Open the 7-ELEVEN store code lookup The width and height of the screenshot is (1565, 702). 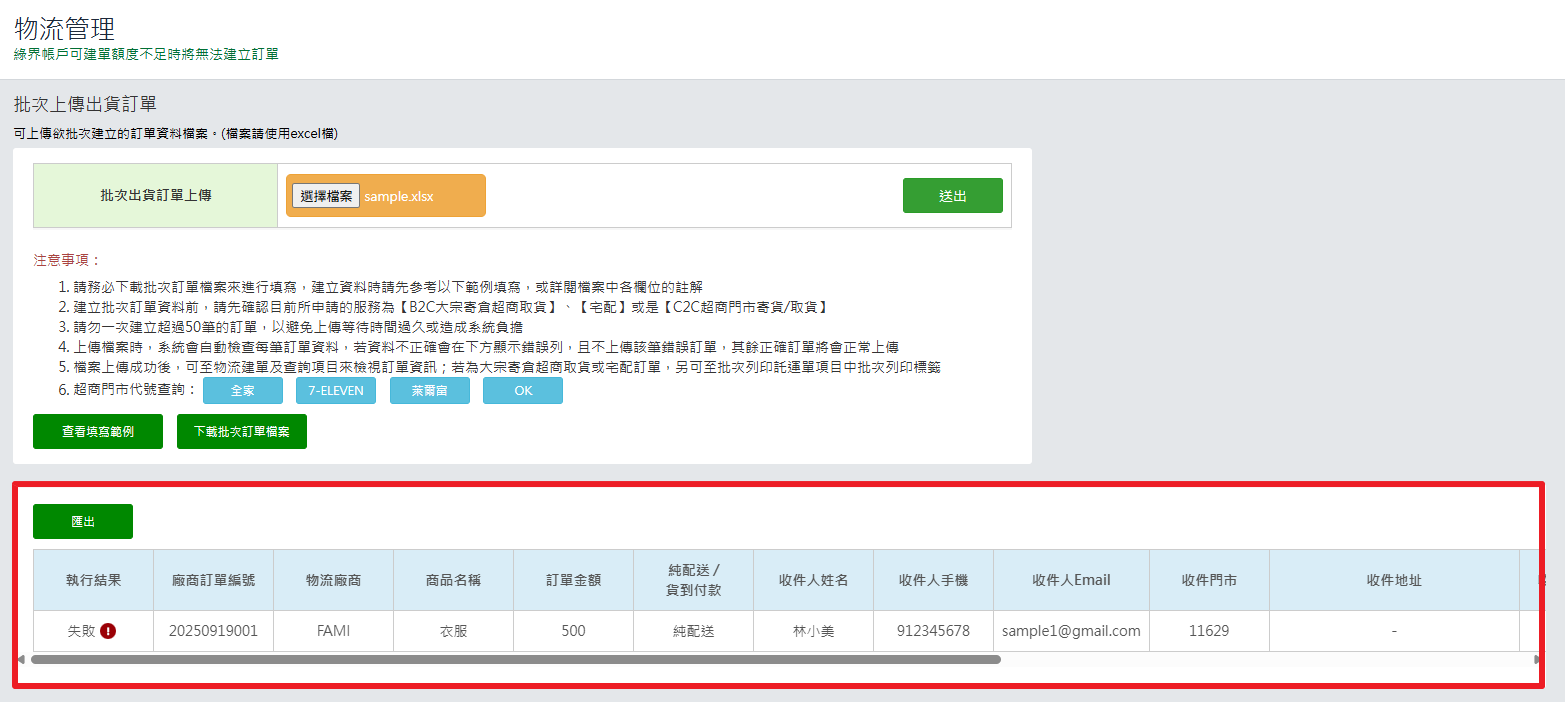coord(336,391)
